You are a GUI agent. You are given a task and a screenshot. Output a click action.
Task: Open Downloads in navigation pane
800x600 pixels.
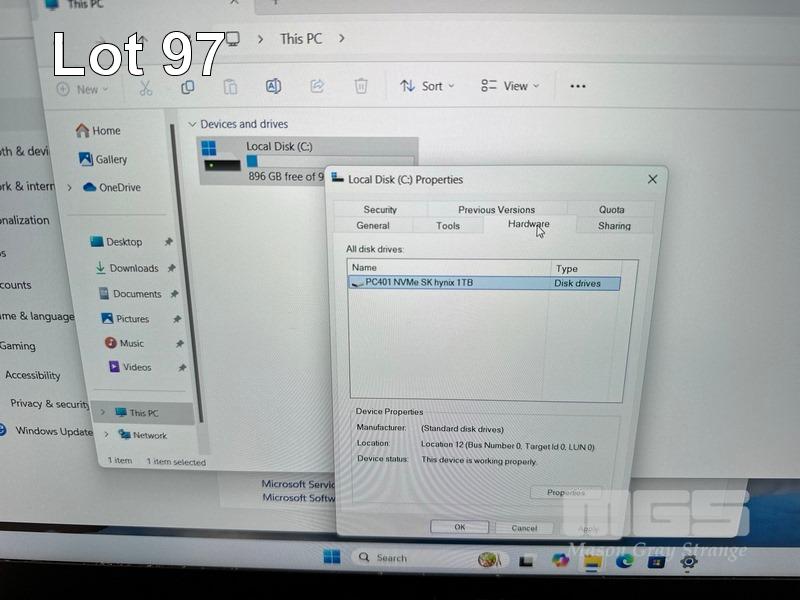pyautogui.click(x=133, y=268)
